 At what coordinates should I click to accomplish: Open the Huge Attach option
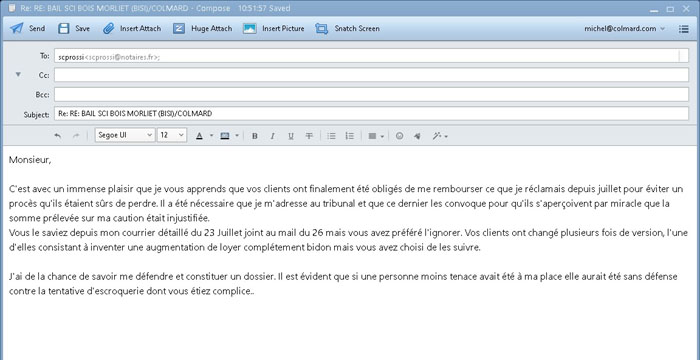point(203,29)
